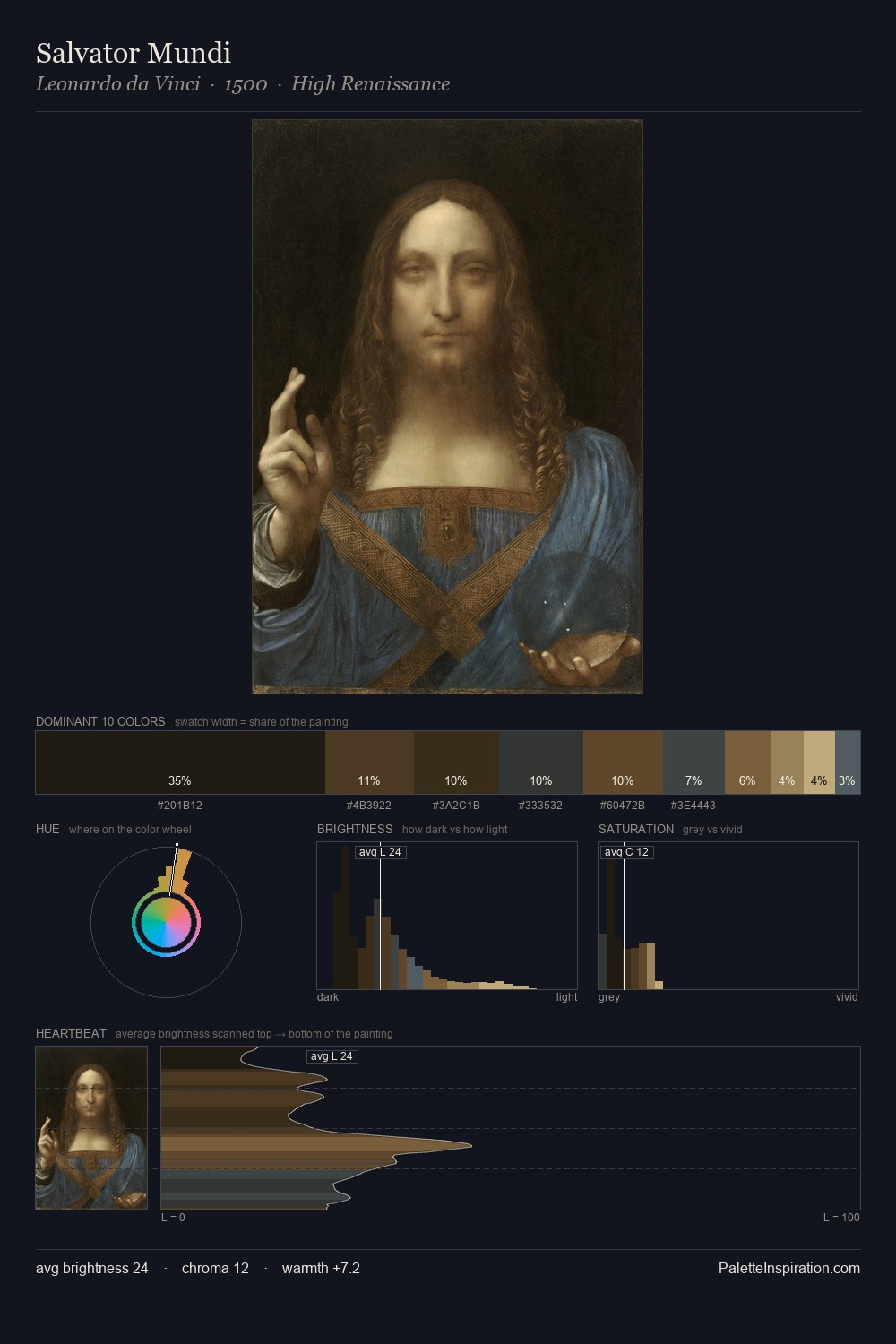896x1344 pixels.
Task: Click the "swatch width = share of the painting" note
Action: tap(262, 722)
